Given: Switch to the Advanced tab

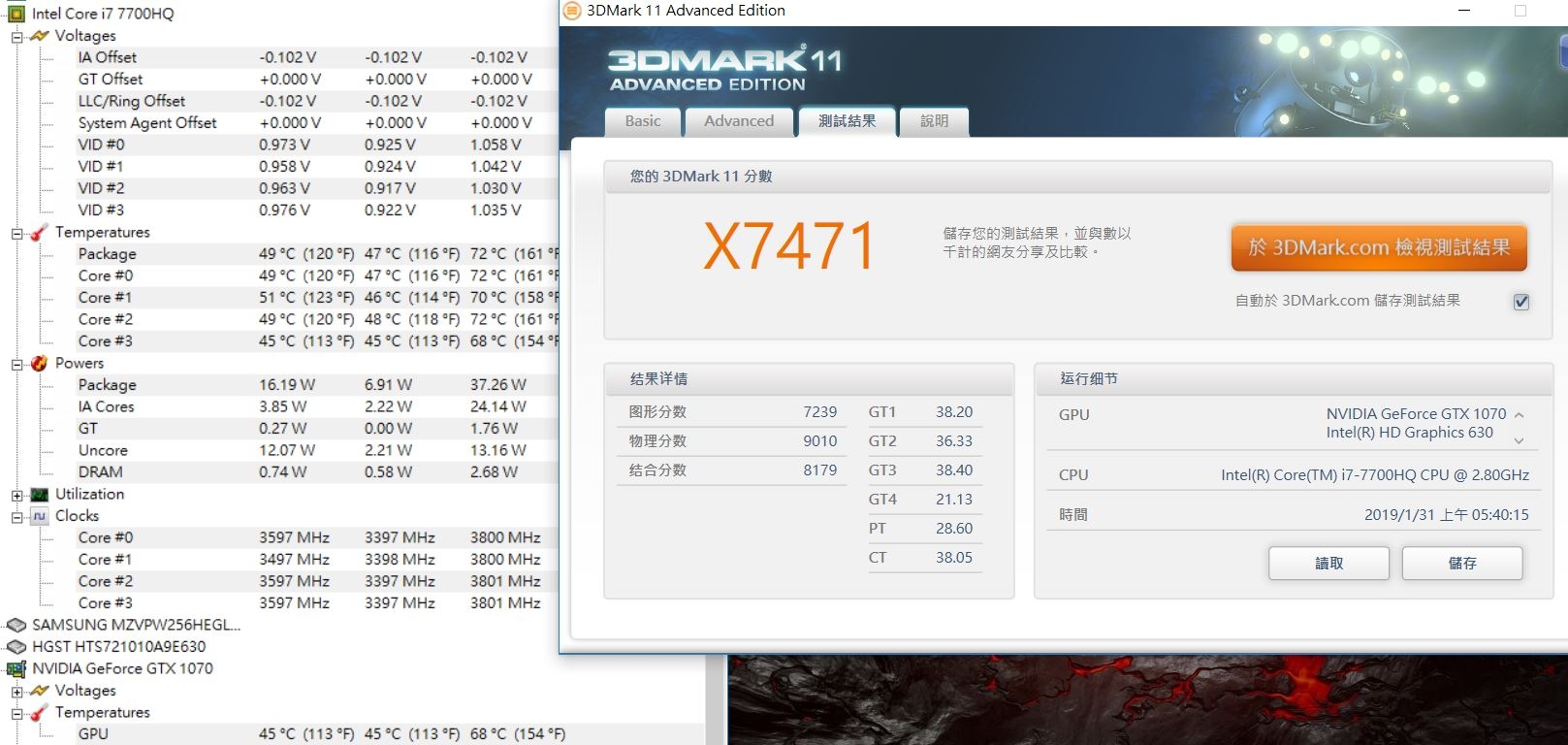Looking at the screenshot, I should click(739, 121).
